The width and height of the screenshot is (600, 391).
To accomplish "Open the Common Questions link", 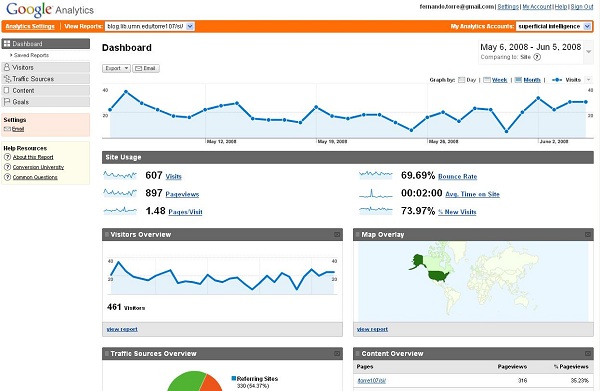I will 35,177.
